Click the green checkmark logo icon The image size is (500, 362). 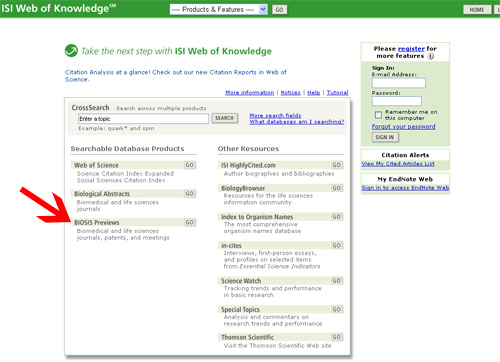[71, 51]
